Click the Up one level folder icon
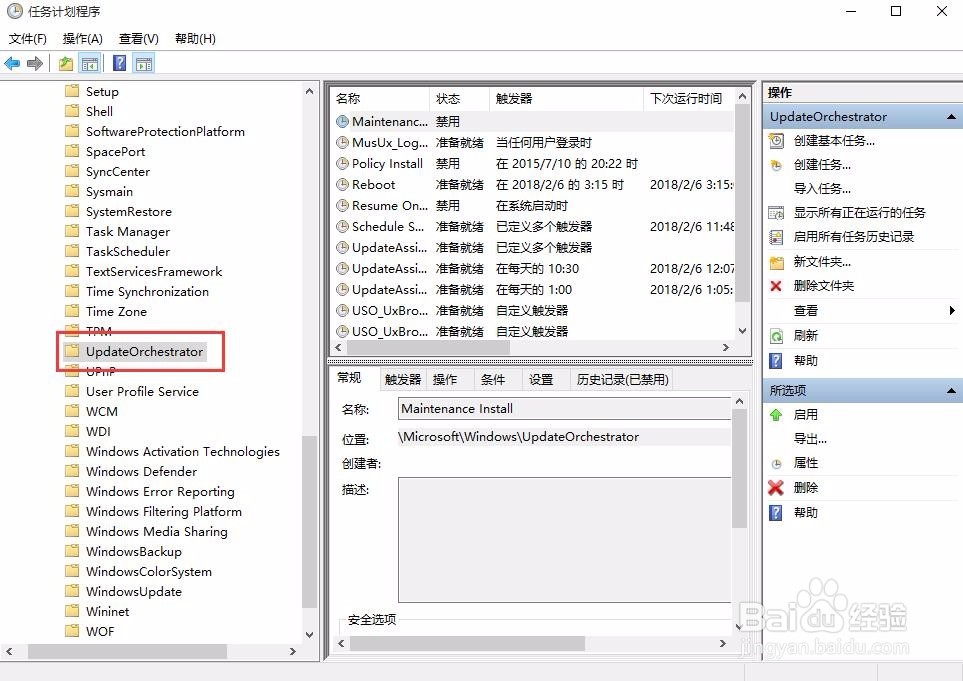This screenshot has width=963, height=681. 66,63
